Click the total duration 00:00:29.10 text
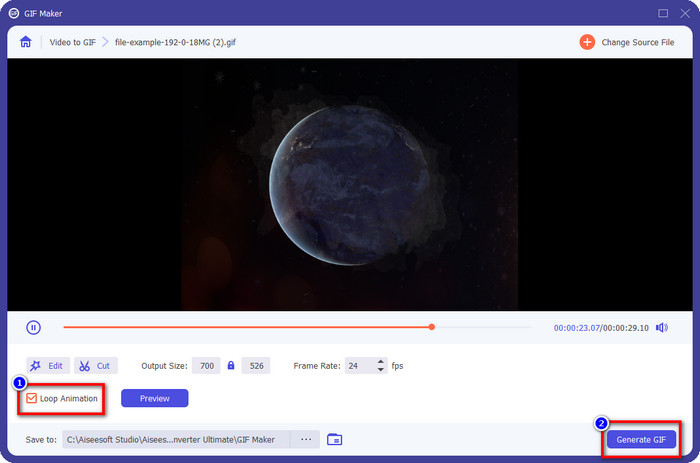 pyautogui.click(x=625, y=328)
